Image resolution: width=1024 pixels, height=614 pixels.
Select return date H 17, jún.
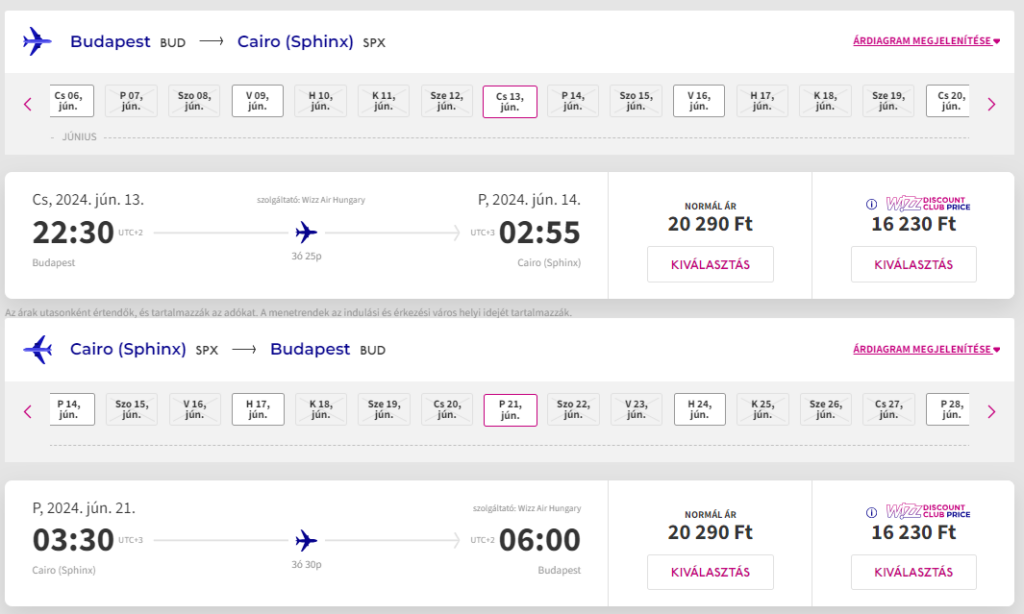(257, 409)
